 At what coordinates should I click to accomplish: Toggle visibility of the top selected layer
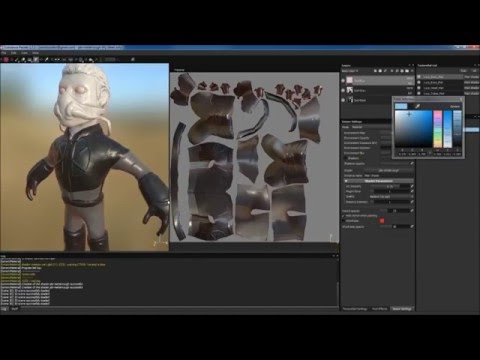(343, 80)
